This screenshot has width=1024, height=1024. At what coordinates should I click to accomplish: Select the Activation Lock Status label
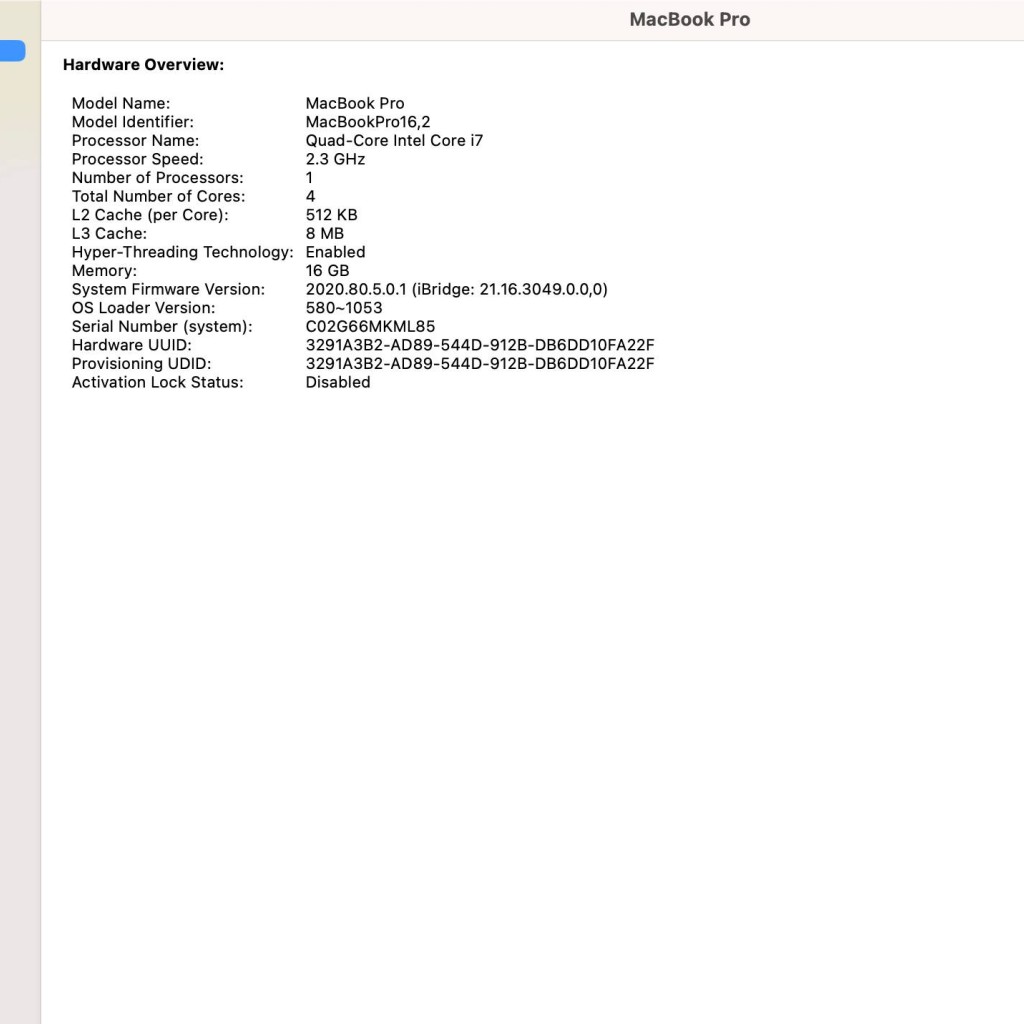157,383
